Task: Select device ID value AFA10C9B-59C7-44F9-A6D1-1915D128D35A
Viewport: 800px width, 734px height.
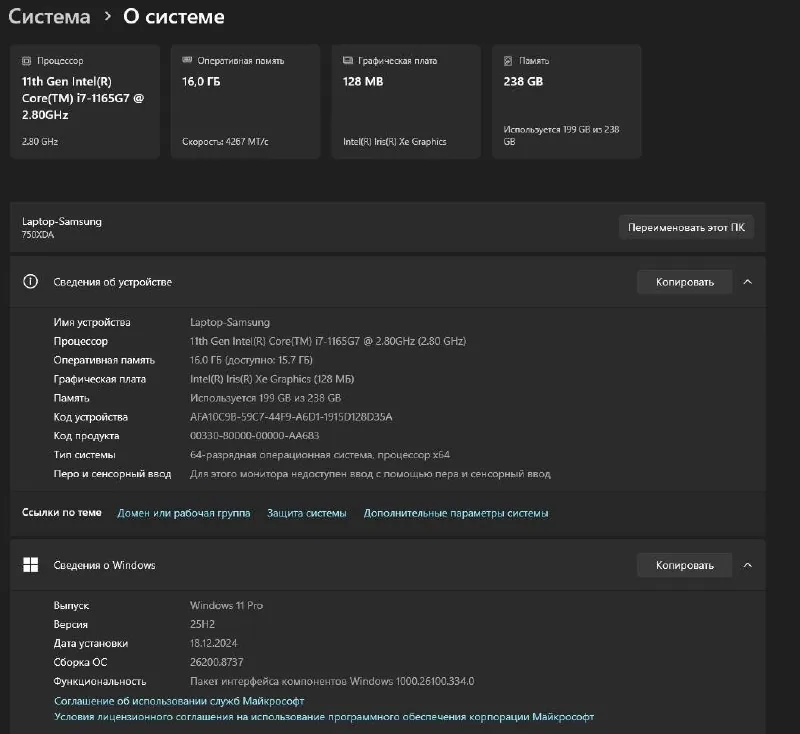Action: click(x=291, y=417)
